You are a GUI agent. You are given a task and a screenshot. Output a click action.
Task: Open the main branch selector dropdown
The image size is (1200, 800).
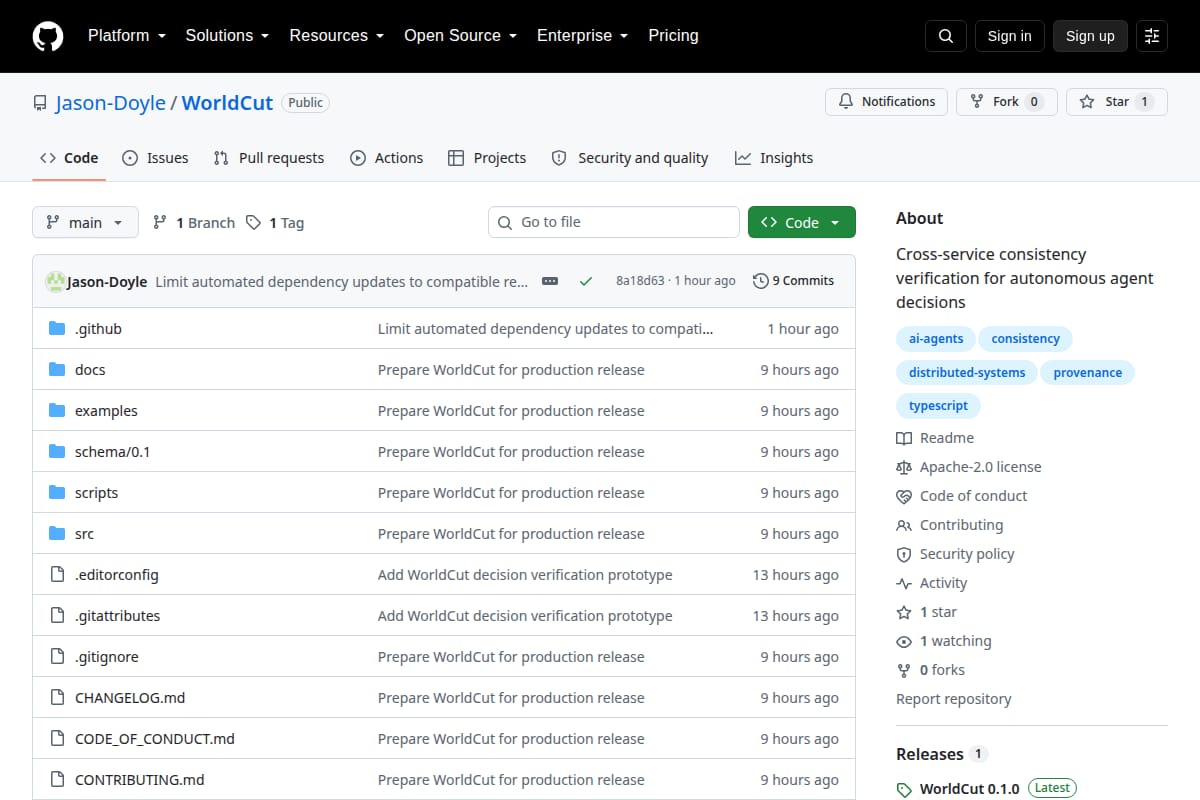[x=85, y=222]
